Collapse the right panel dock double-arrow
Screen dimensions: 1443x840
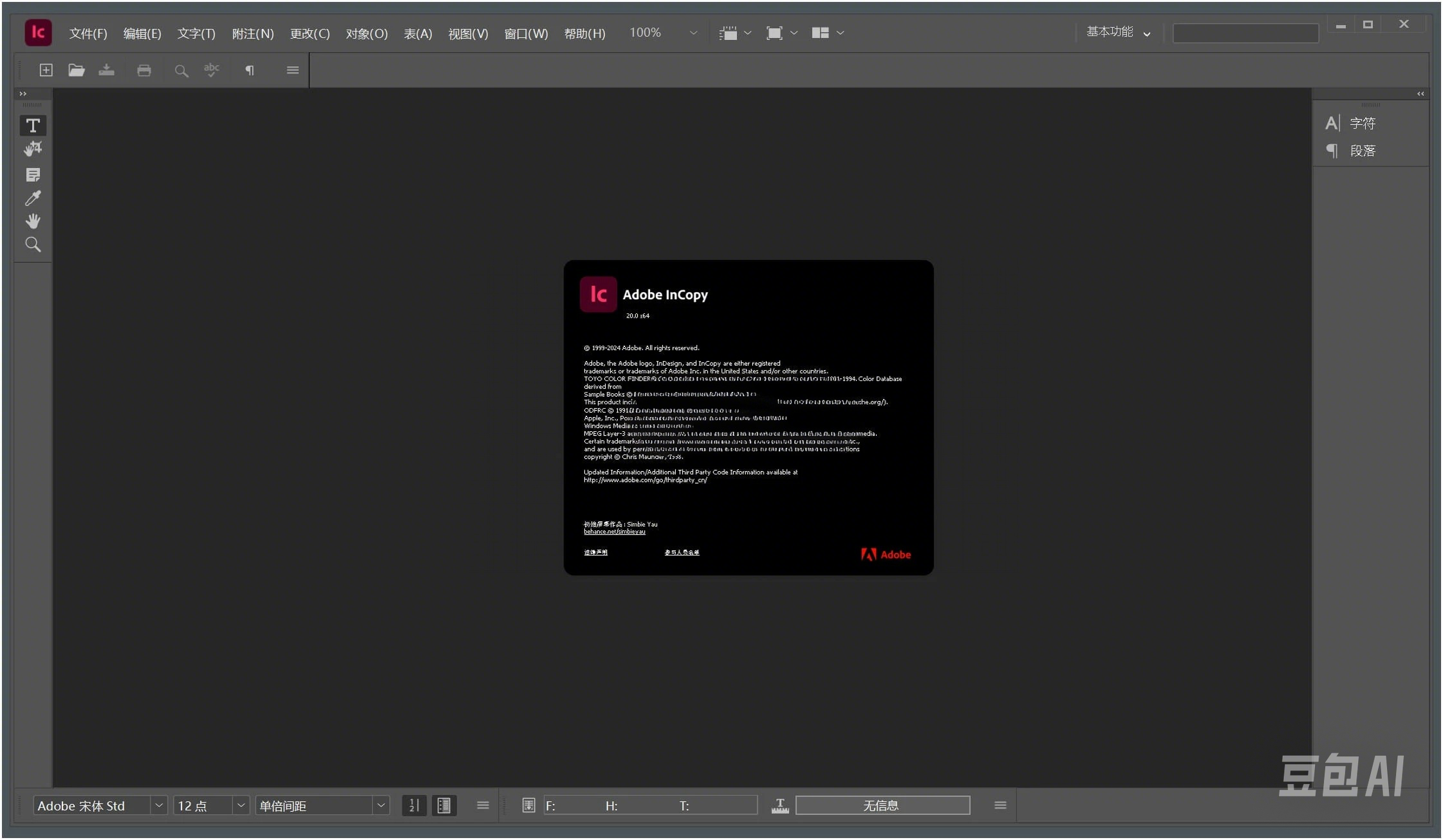click(x=1420, y=94)
